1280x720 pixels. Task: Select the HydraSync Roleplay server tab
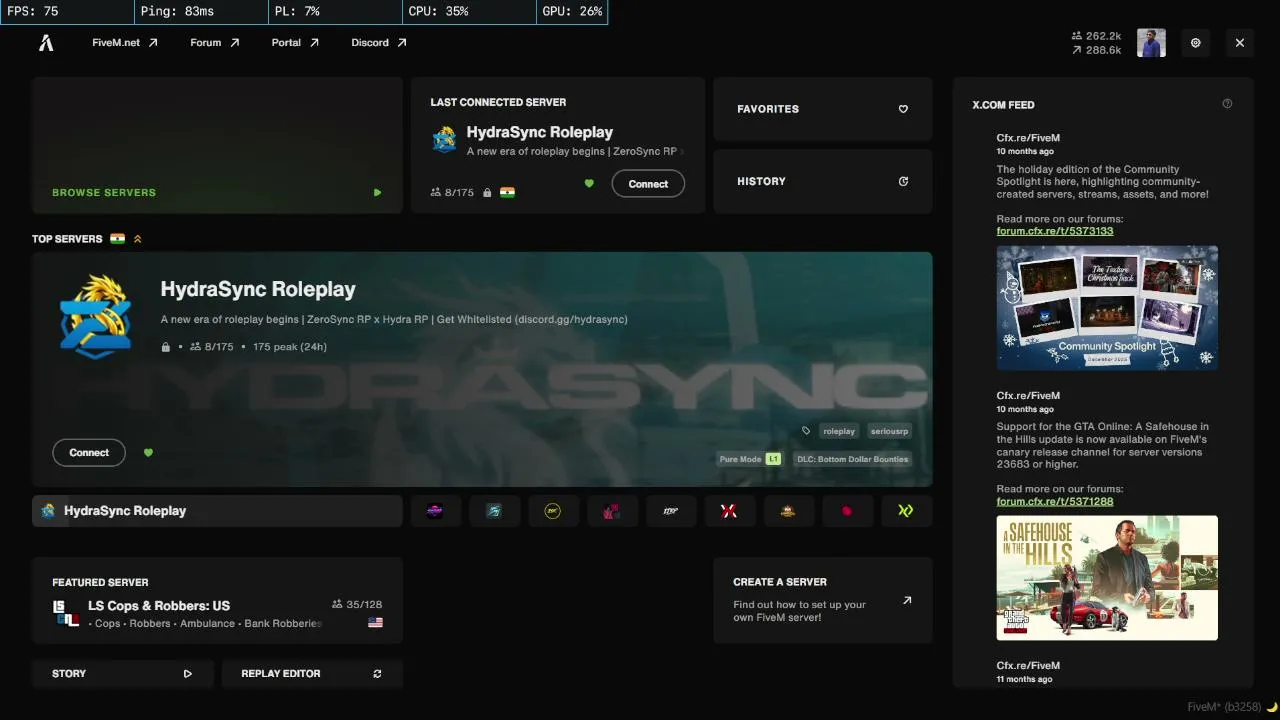click(217, 511)
